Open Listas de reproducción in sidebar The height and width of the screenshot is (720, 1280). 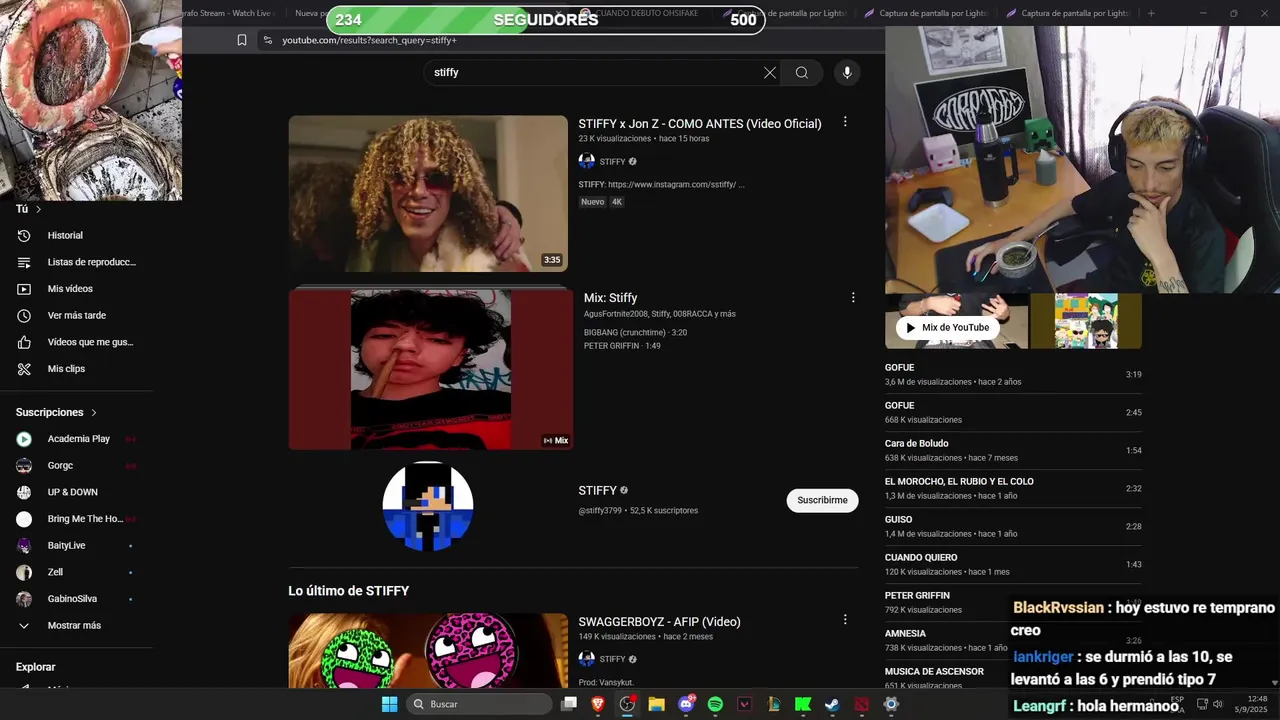[x=91, y=262]
